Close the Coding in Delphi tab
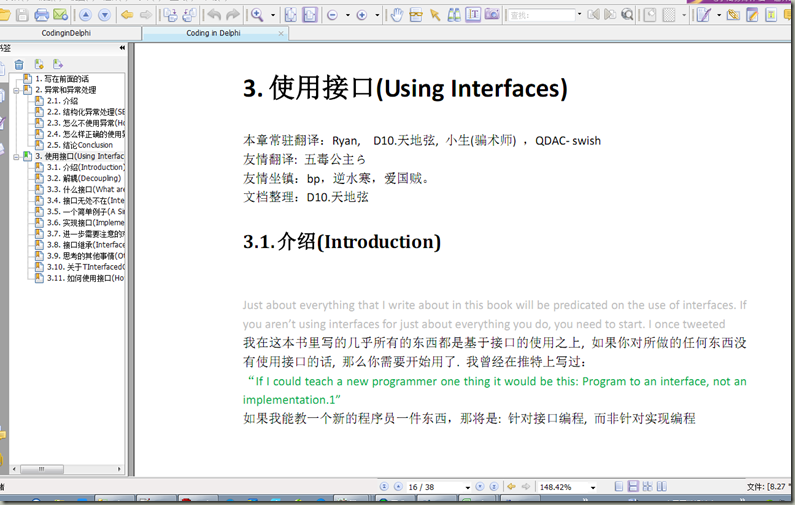The height and width of the screenshot is (505, 795). pos(281,33)
